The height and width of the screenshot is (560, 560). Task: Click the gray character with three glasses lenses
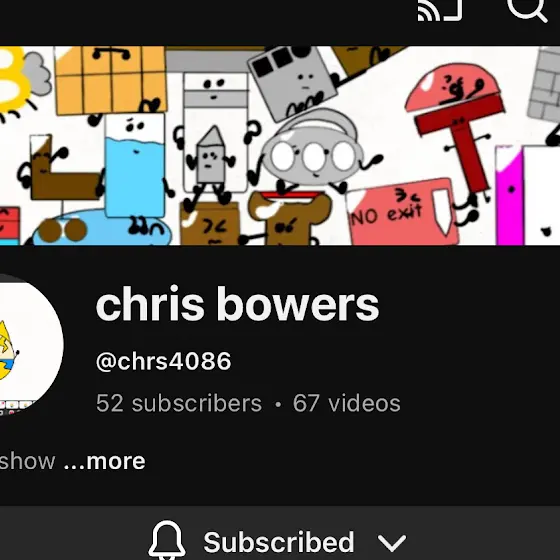311,154
